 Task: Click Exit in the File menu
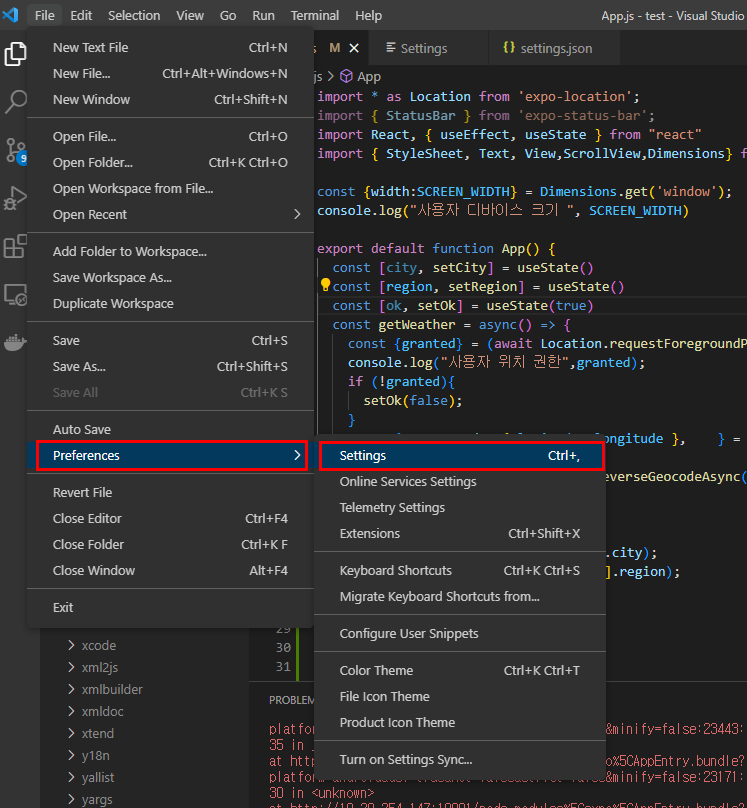(170, 608)
